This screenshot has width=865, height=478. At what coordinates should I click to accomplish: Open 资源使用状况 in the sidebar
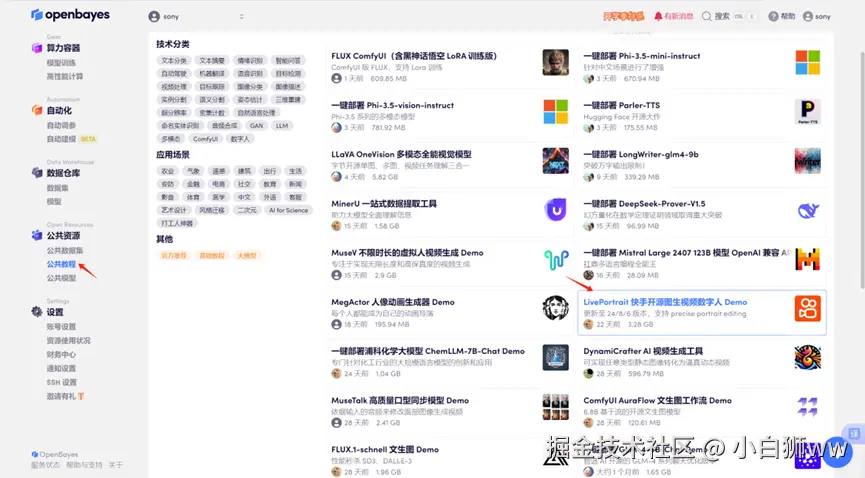[x=68, y=341]
